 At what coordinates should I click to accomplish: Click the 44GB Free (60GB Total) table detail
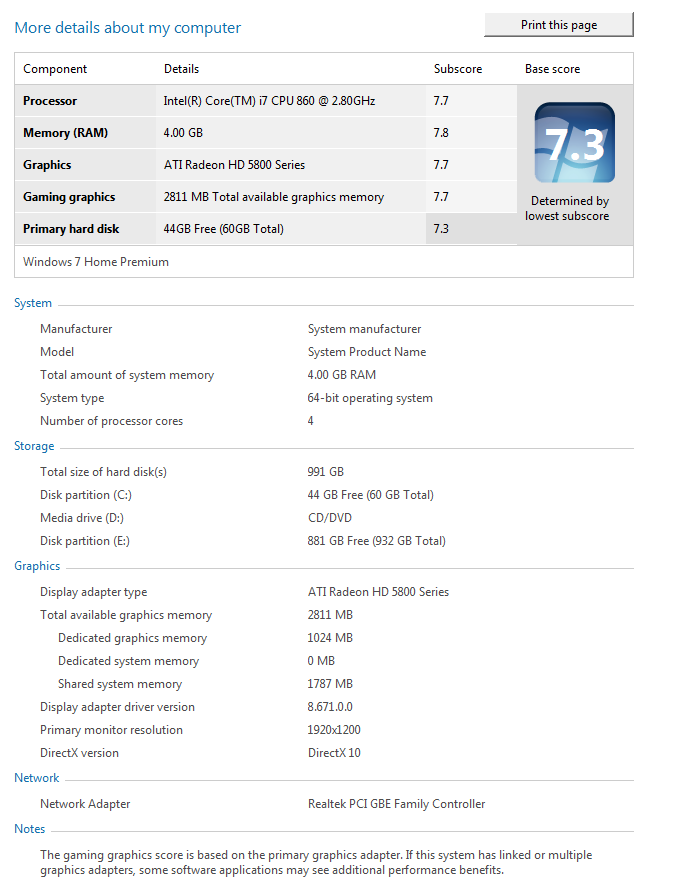(223, 228)
